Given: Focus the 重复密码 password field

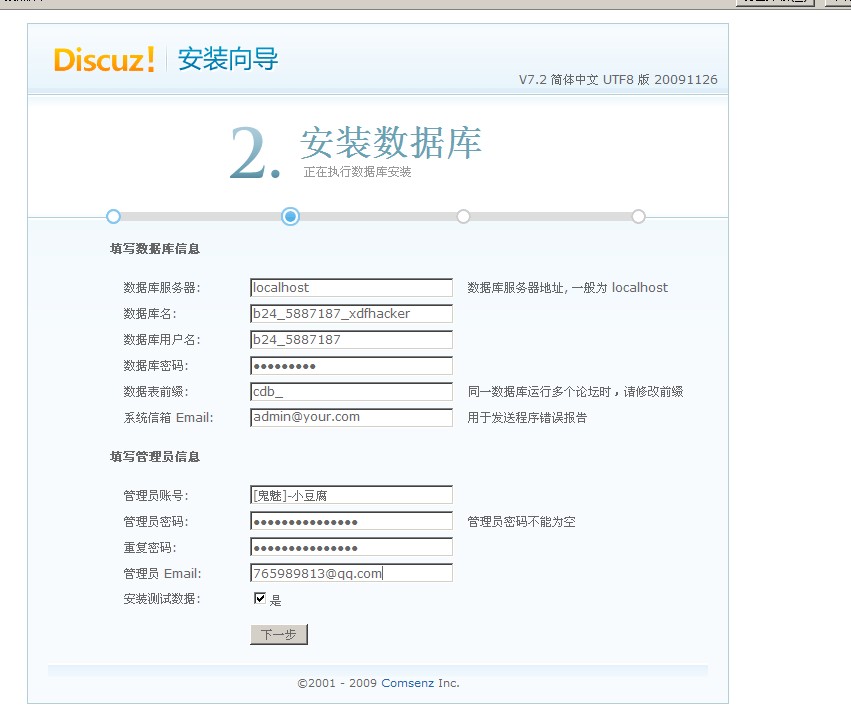Looking at the screenshot, I should pos(351,547).
